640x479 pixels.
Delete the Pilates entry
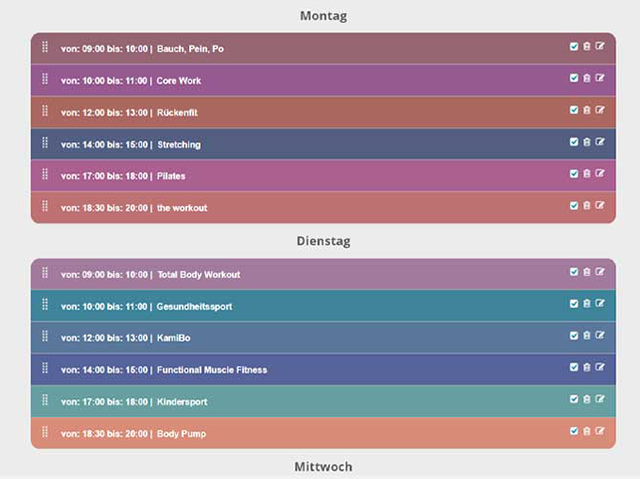click(587, 173)
